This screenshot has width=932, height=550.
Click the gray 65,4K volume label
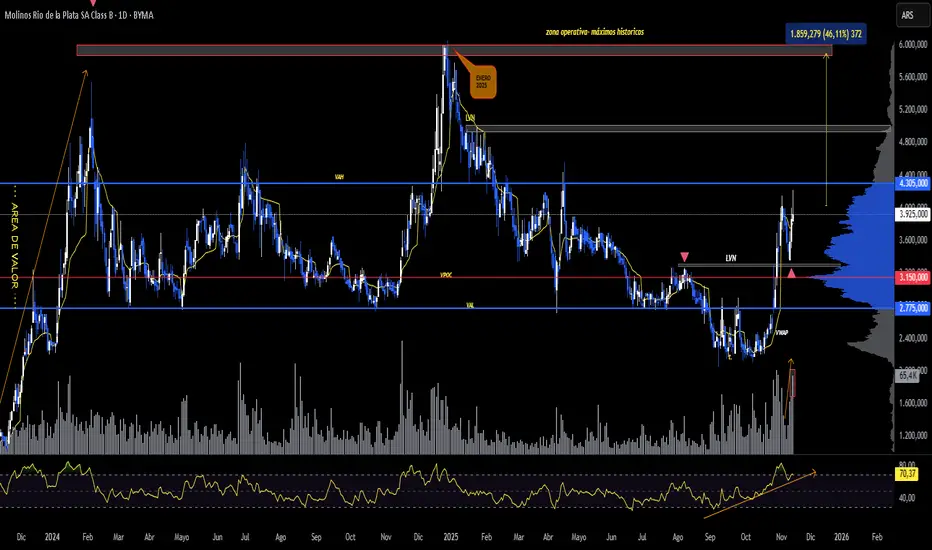(908, 376)
